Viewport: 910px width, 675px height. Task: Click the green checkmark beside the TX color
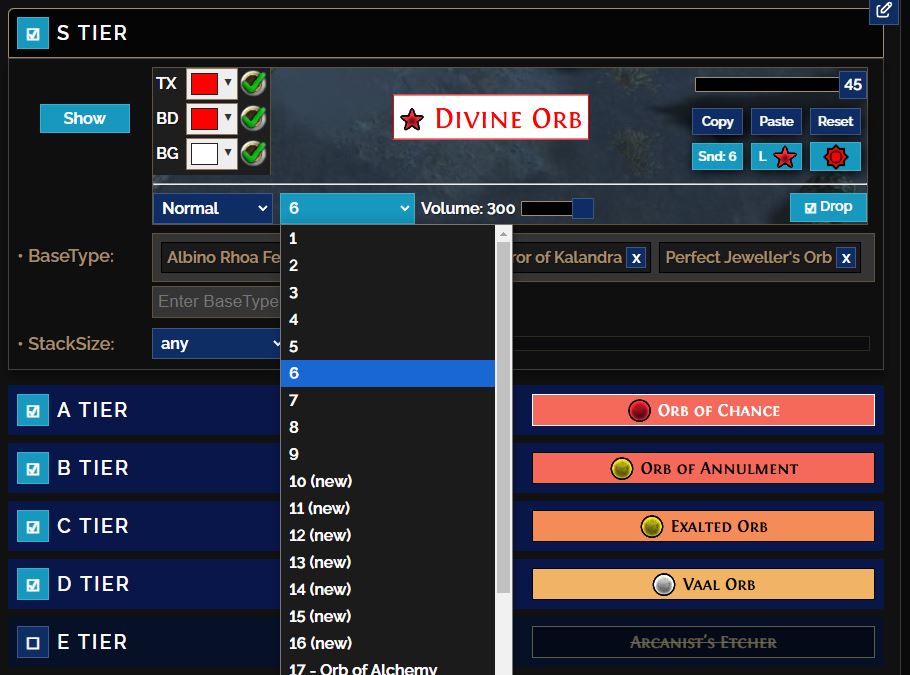click(253, 83)
